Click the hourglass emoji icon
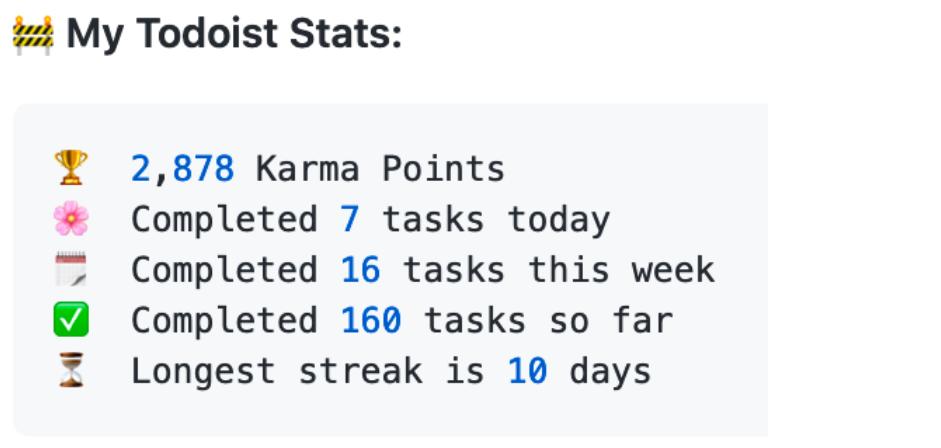941x448 pixels. [71, 371]
